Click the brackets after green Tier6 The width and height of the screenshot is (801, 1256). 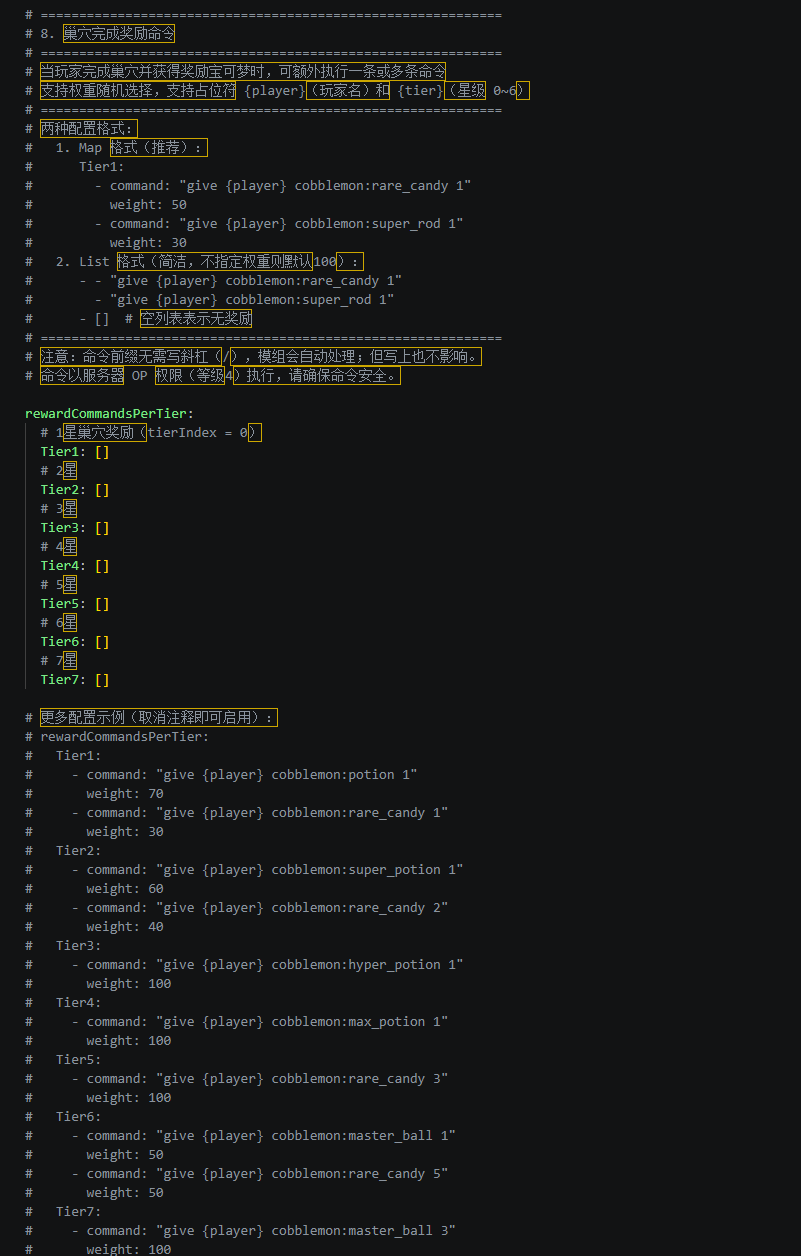[102, 642]
